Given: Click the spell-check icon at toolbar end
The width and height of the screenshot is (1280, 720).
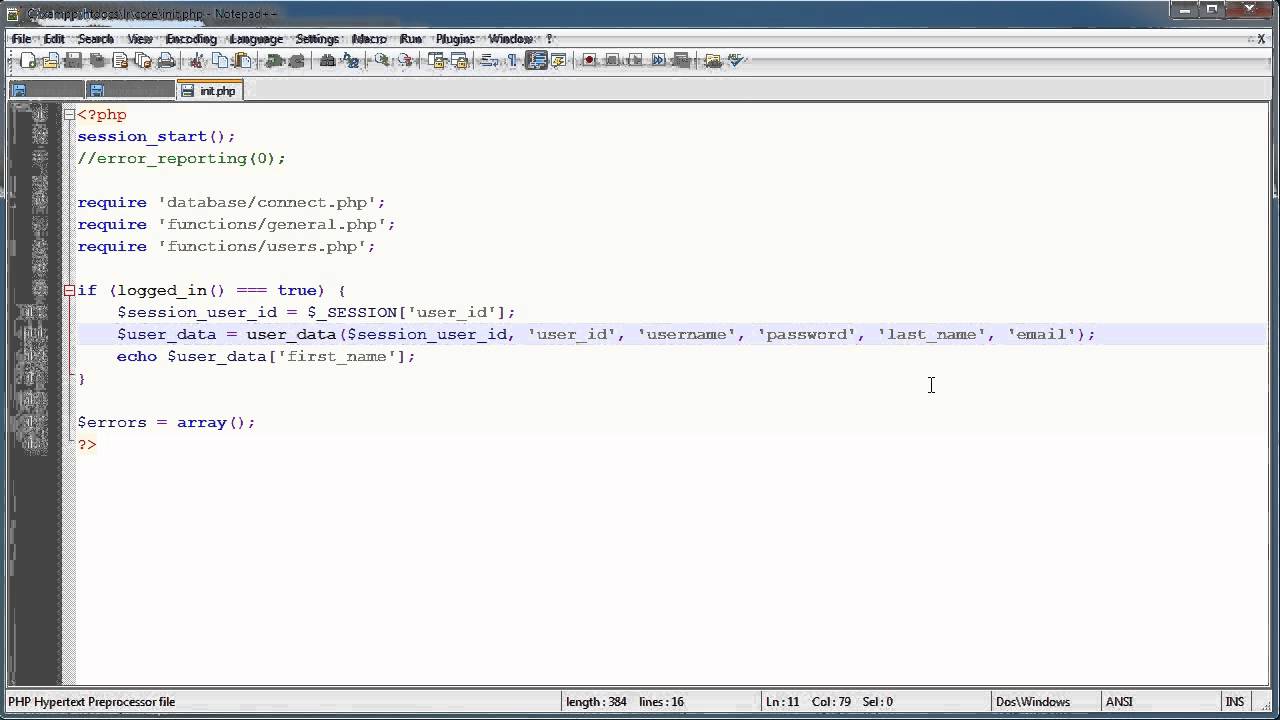Looking at the screenshot, I should click(x=736, y=61).
